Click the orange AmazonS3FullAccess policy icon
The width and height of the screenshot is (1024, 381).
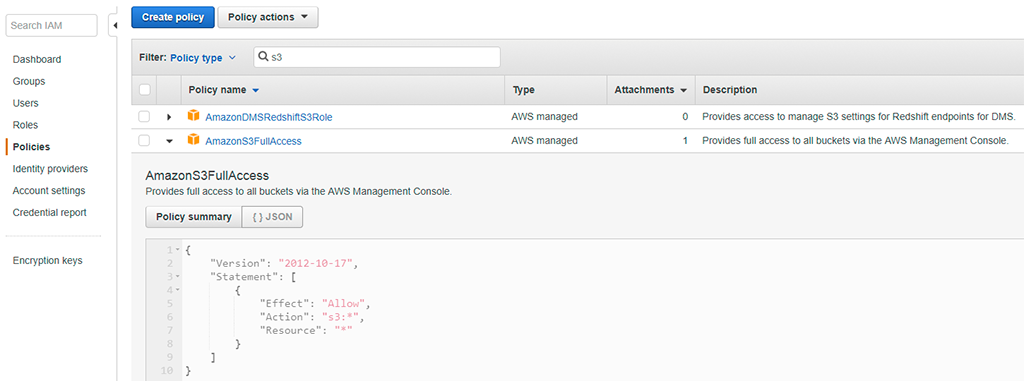click(193, 140)
